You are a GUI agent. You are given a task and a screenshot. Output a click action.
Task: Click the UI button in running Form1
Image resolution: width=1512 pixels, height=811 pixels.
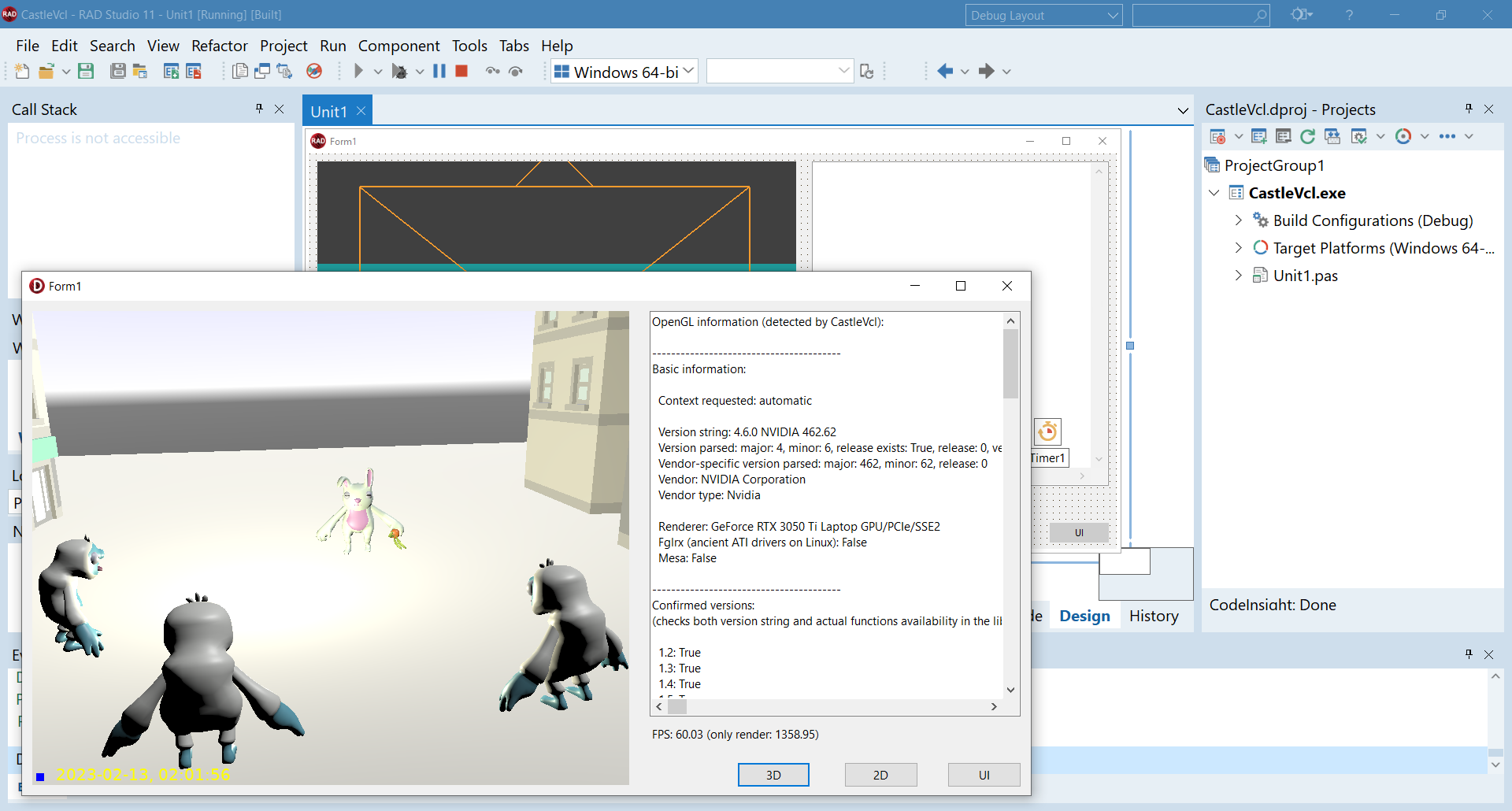point(984,775)
